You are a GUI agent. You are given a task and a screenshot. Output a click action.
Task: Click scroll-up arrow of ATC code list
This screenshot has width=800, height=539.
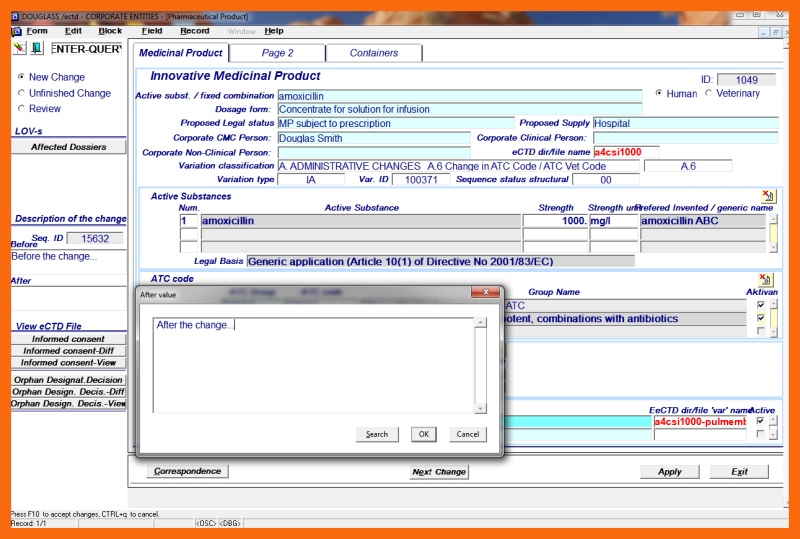coord(774,304)
